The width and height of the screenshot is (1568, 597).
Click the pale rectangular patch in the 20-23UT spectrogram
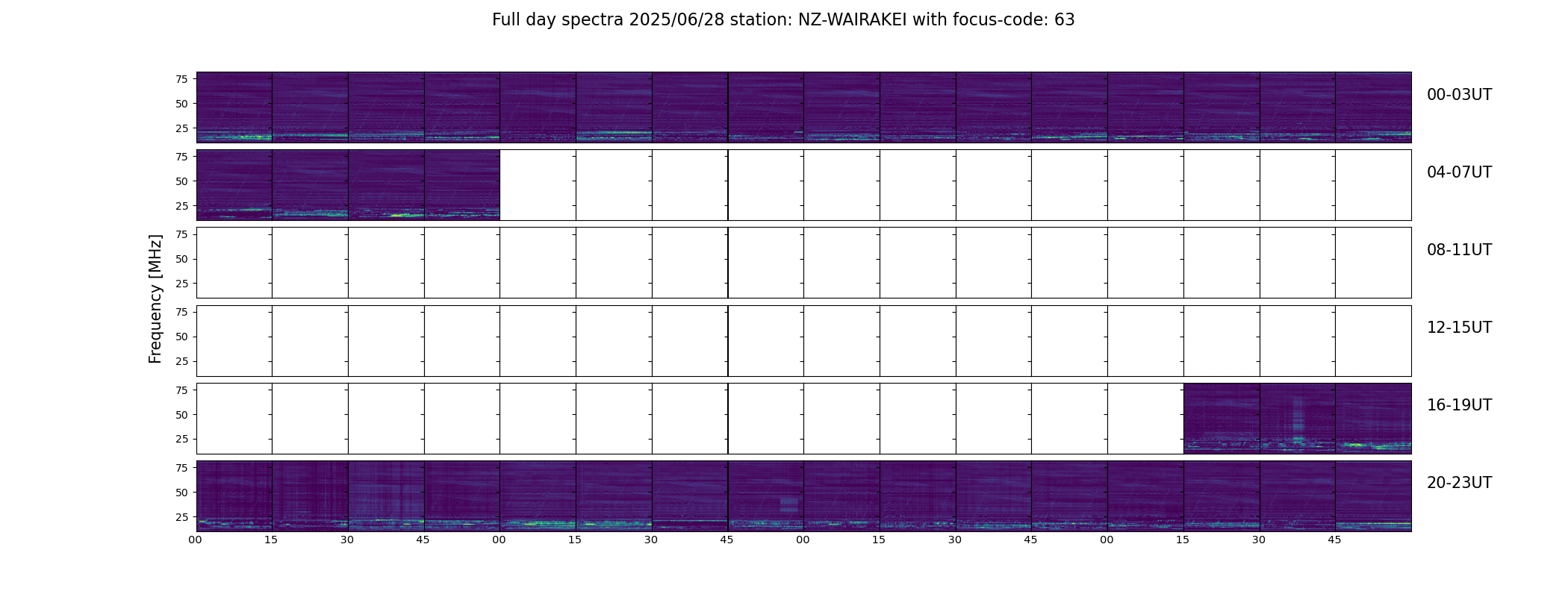pos(788,504)
